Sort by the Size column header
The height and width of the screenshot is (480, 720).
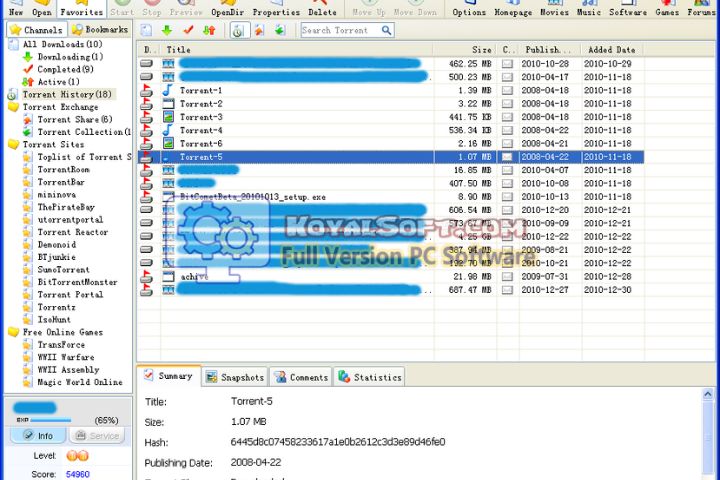(465, 50)
